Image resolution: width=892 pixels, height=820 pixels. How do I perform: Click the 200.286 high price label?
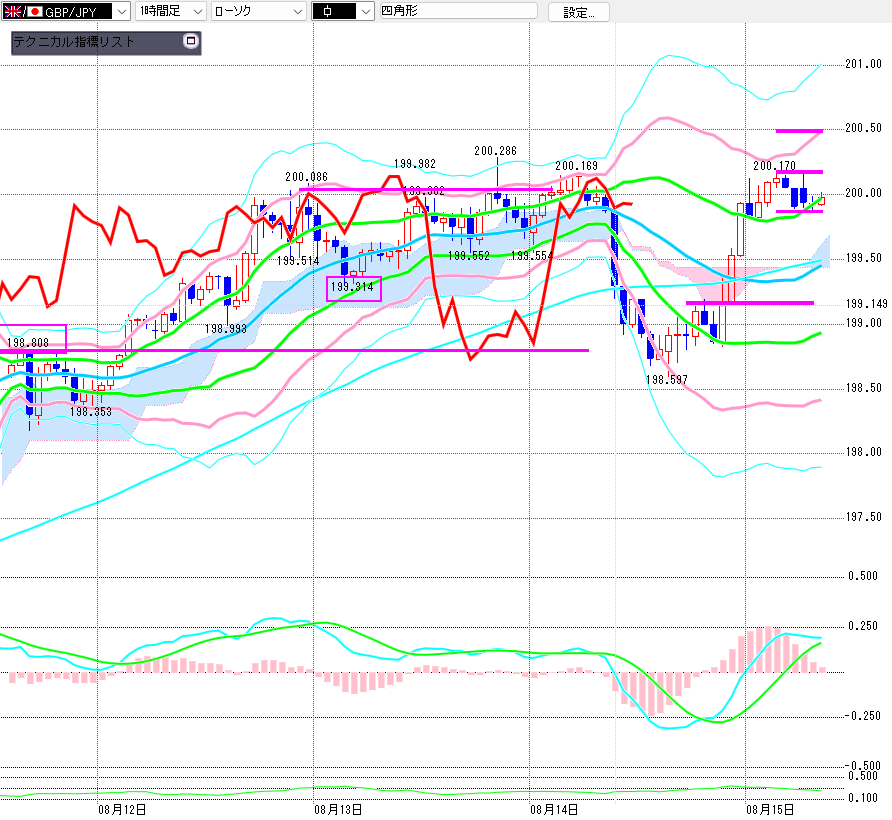coord(495,151)
